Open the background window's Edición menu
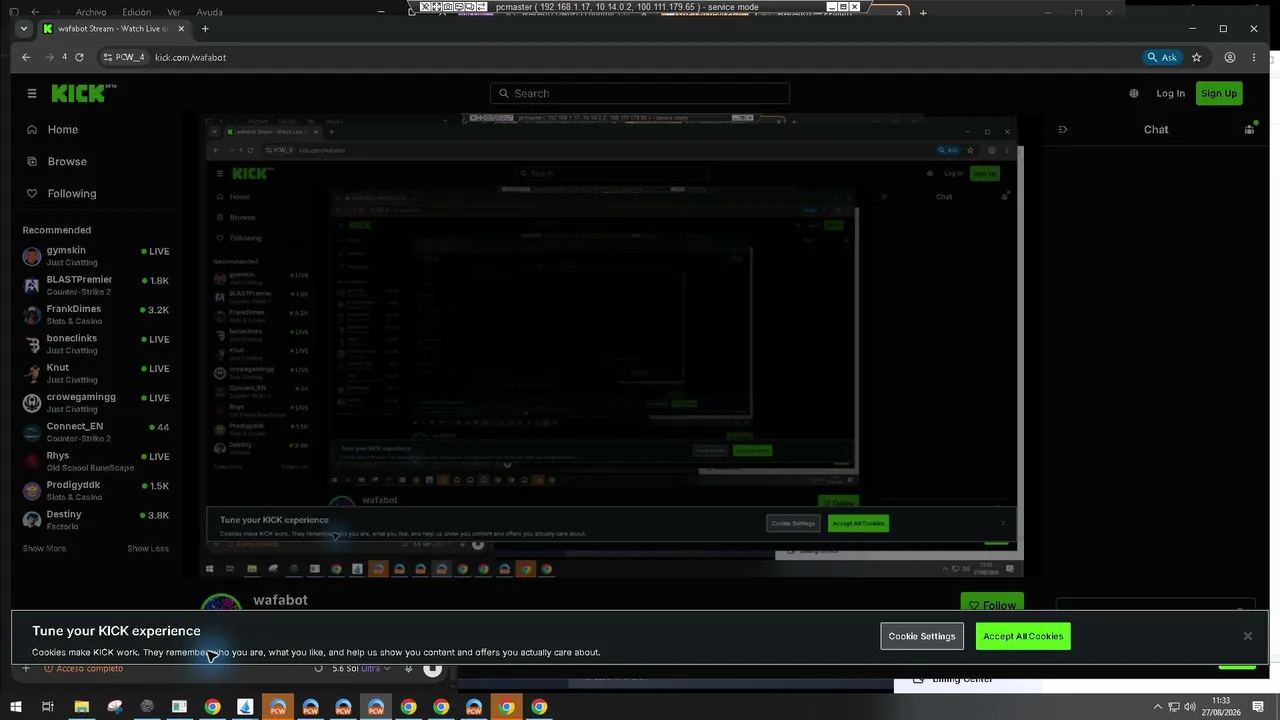 tap(136, 12)
